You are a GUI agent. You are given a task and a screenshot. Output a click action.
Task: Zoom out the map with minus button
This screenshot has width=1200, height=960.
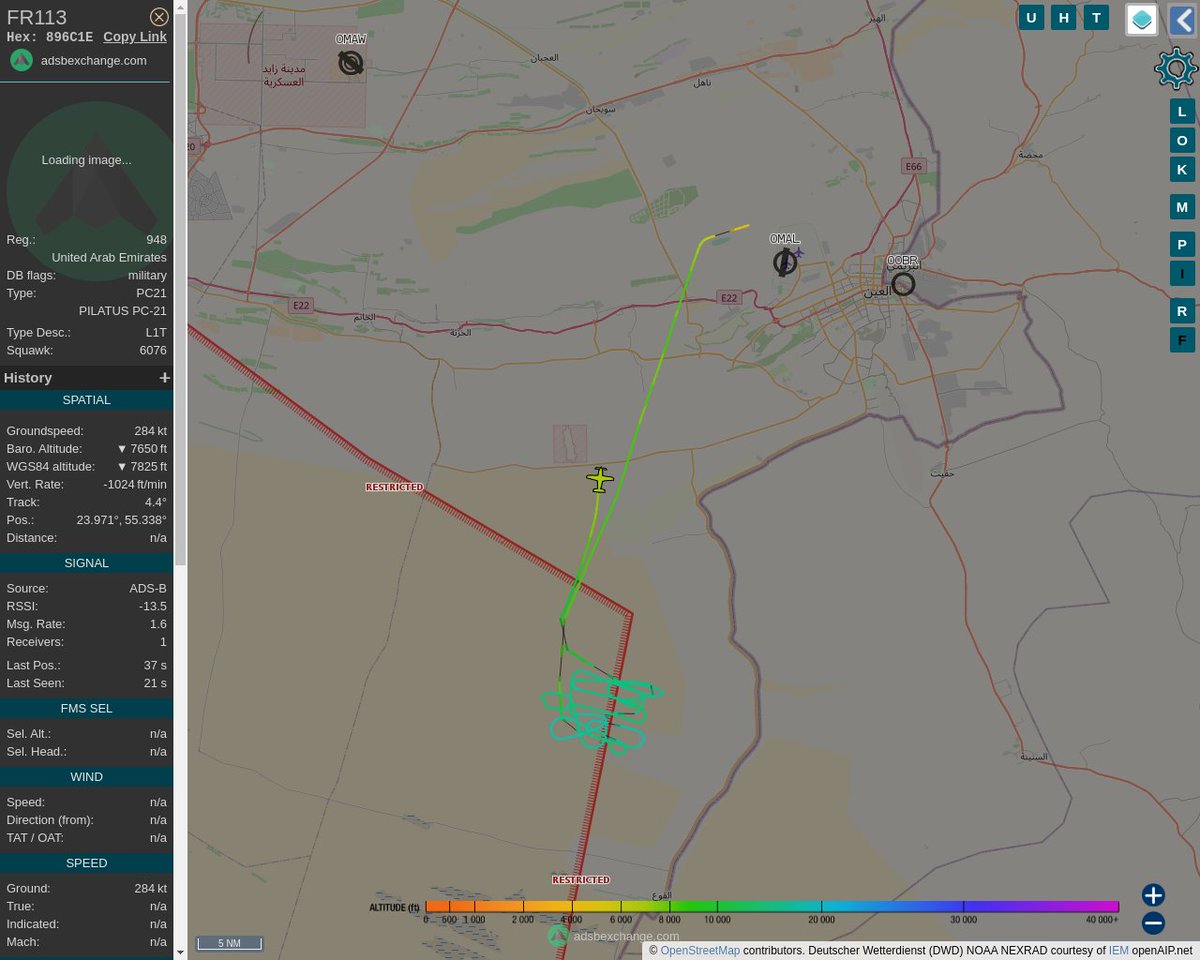click(1153, 923)
